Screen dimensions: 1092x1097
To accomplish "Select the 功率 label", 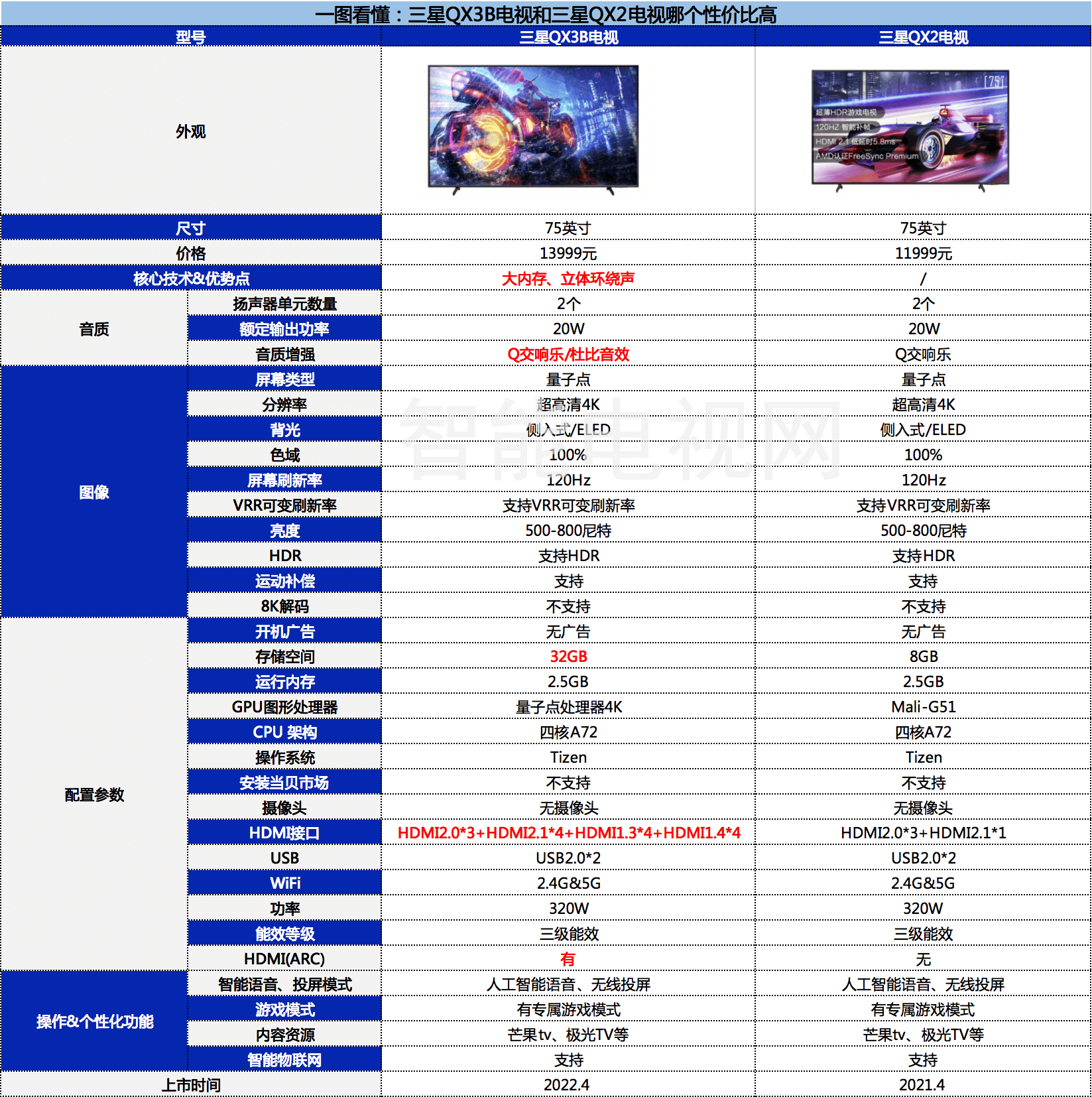I will [x=285, y=909].
